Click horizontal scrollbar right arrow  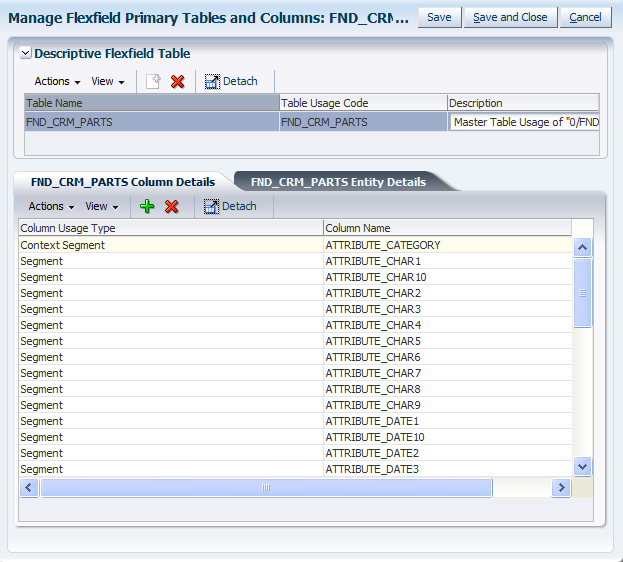561,488
